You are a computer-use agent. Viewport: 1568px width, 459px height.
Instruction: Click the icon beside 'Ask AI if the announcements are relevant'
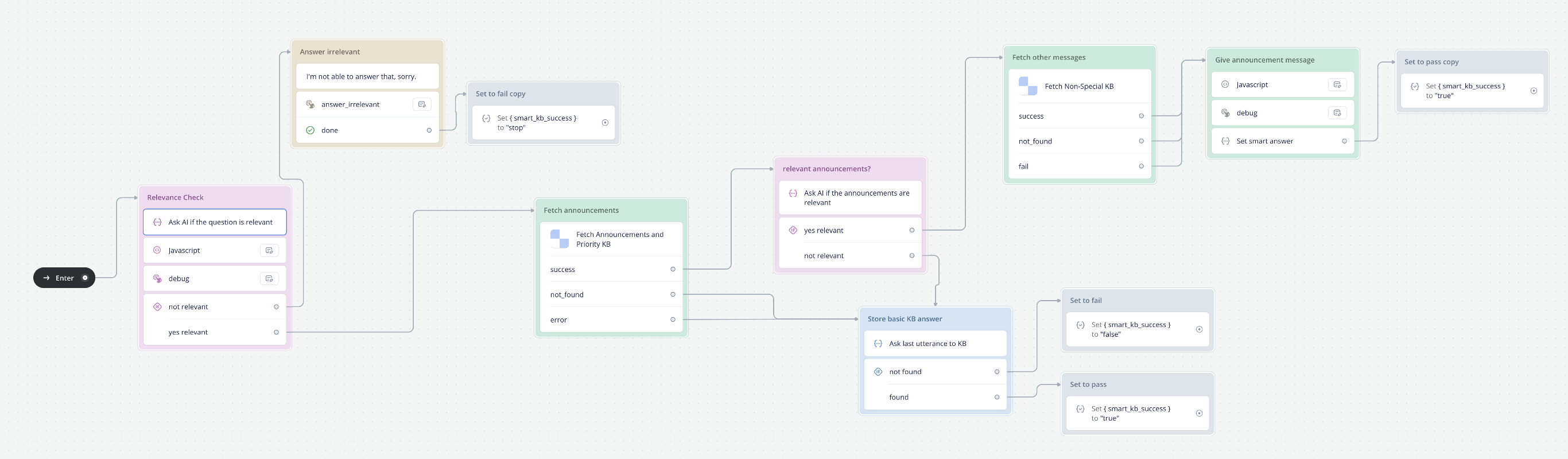793,193
